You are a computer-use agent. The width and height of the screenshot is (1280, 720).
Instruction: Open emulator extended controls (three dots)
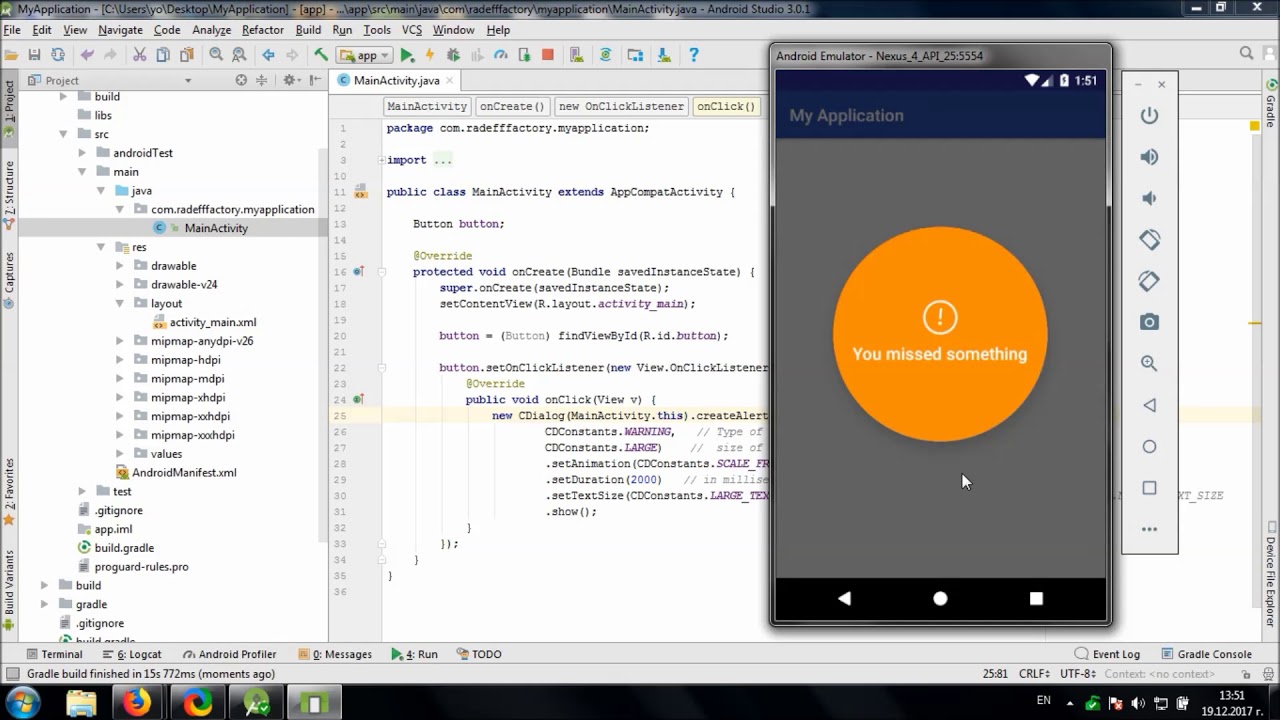tap(1149, 529)
